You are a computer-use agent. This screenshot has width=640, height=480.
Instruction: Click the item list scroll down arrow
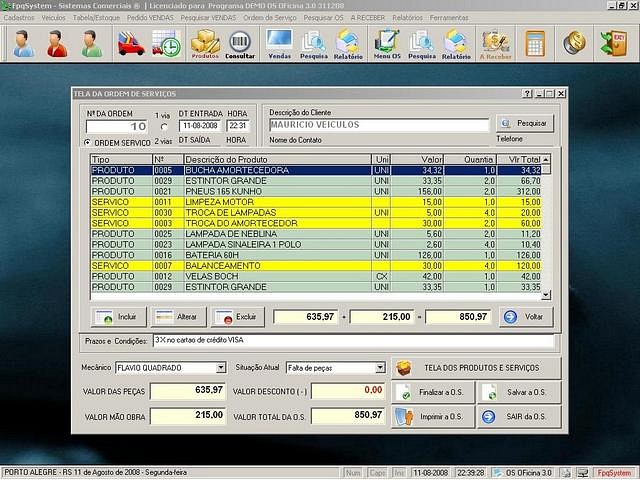546,294
